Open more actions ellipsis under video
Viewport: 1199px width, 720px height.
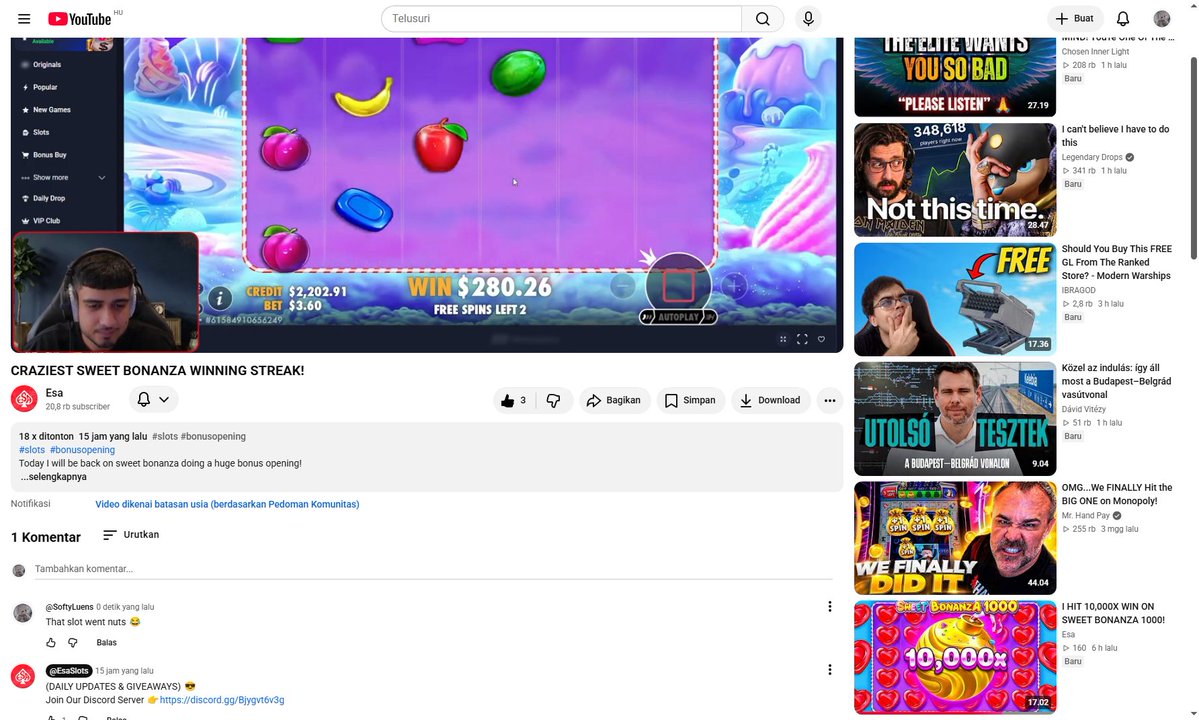tap(830, 400)
